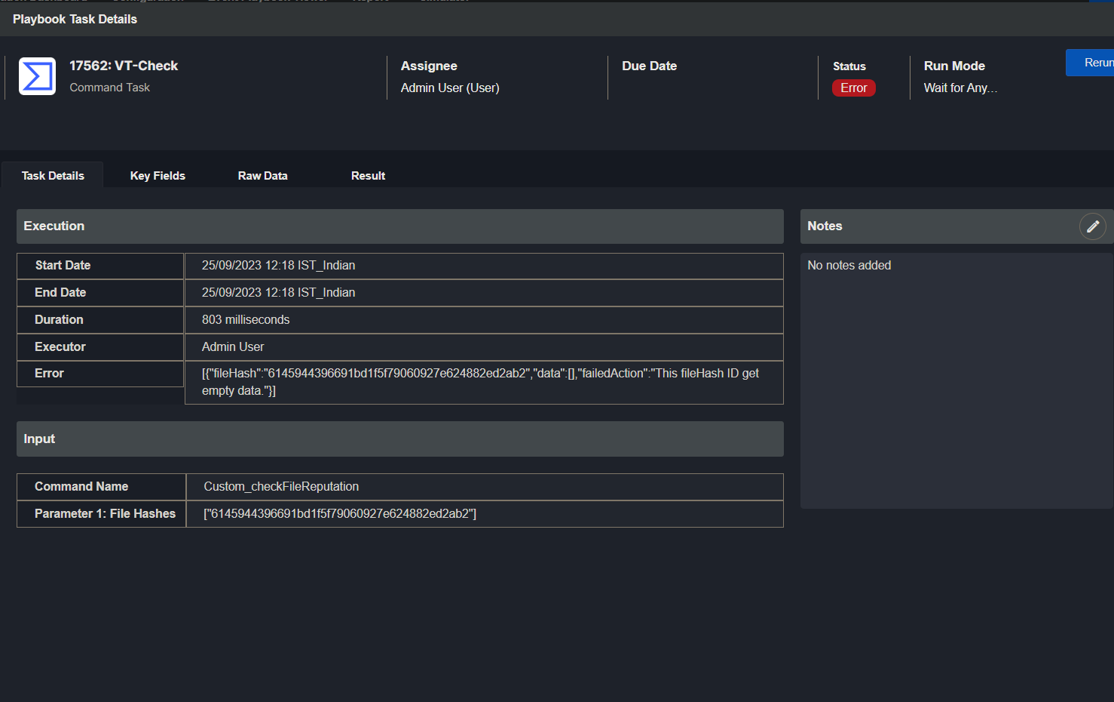This screenshot has width=1114, height=702.
Task: Click the Assignee heading
Action: [429, 65]
